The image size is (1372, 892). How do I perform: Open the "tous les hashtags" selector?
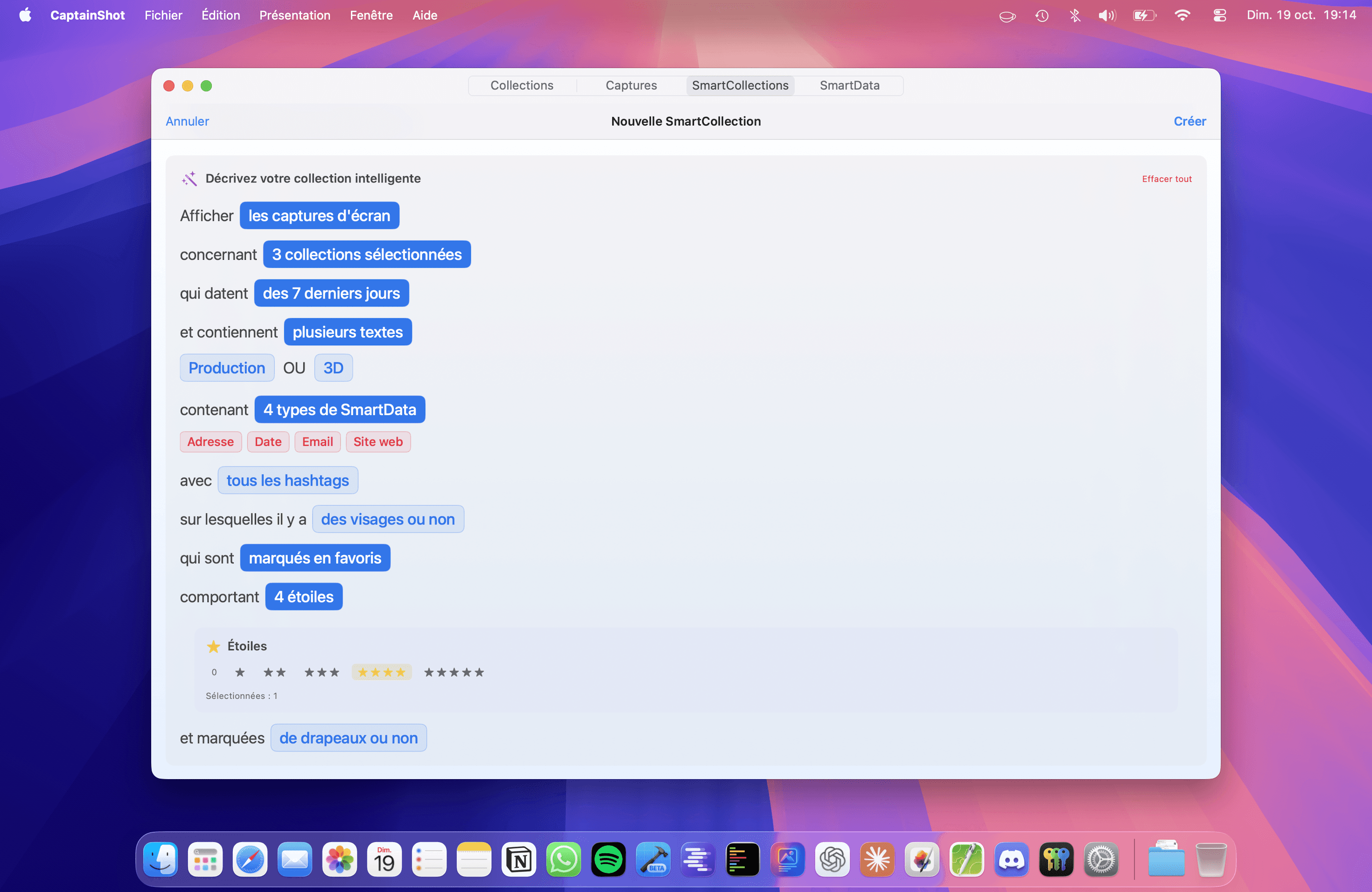click(x=287, y=481)
